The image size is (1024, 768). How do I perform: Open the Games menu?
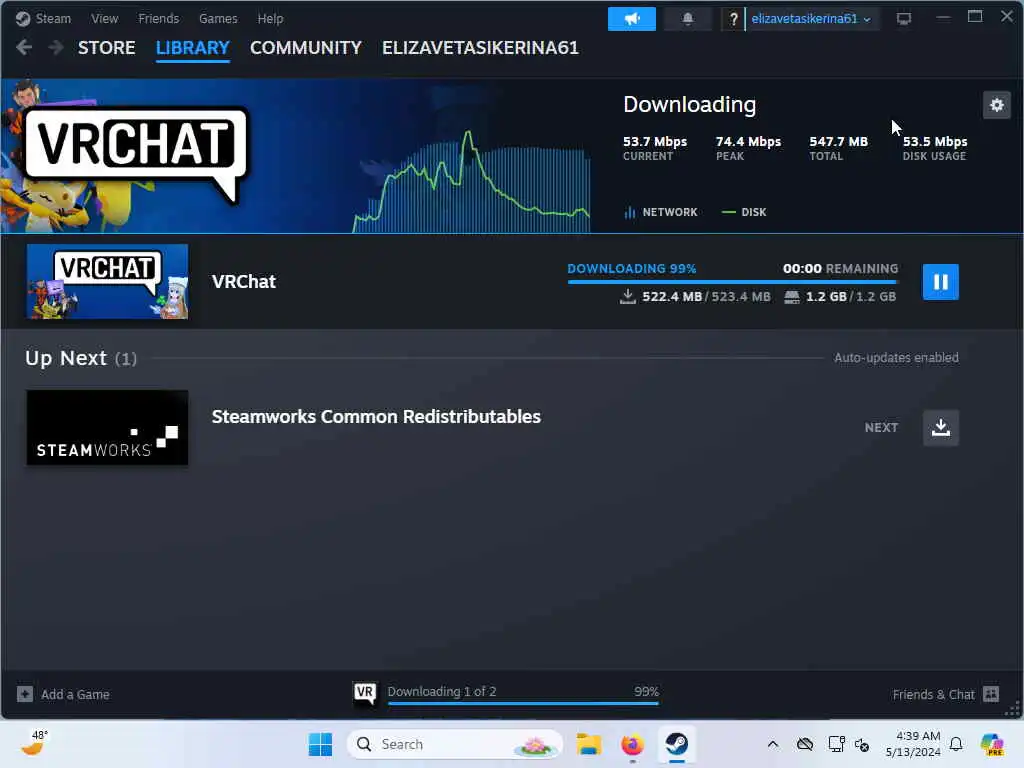[218, 18]
